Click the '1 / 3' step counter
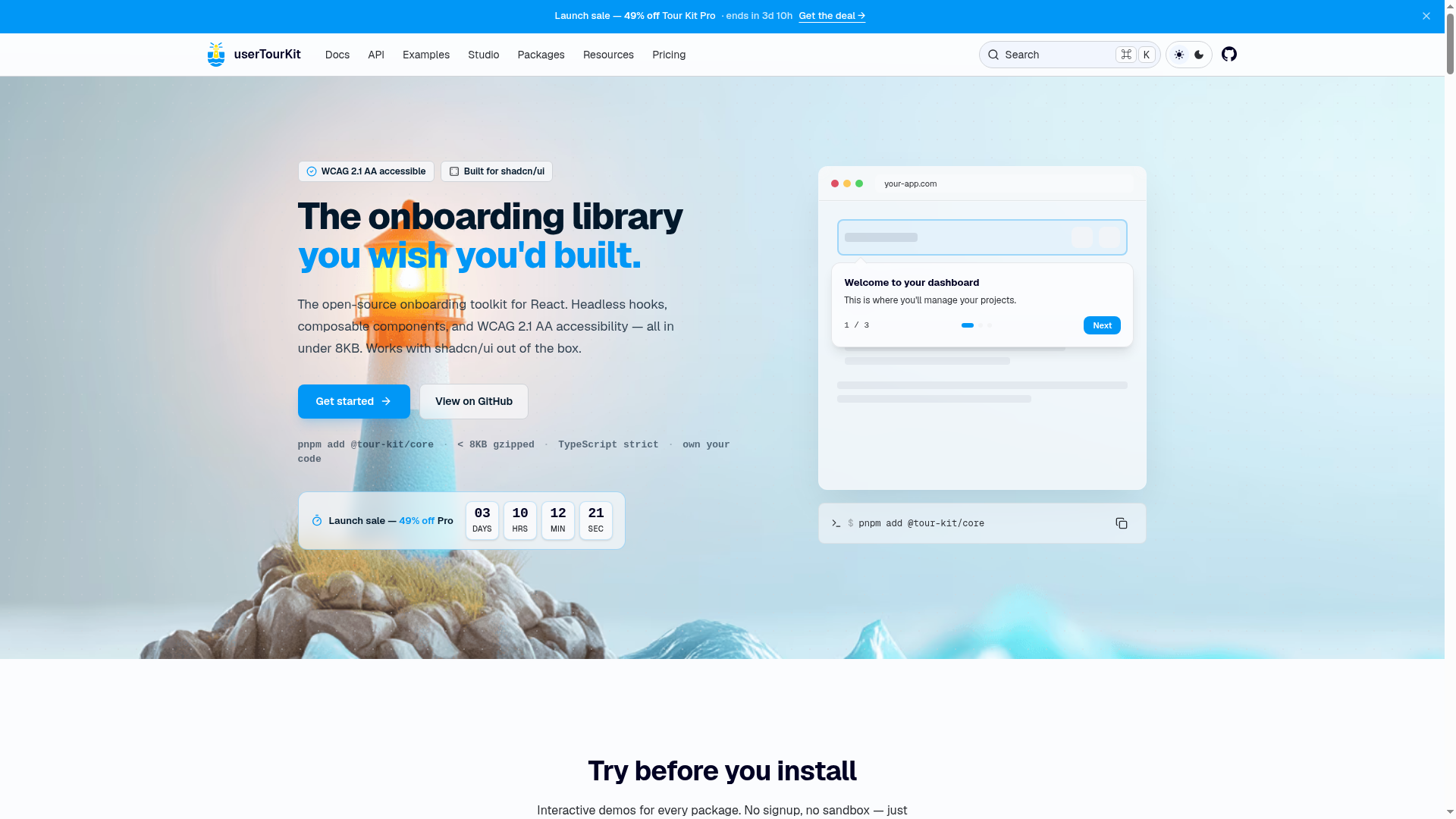Image resolution: width=1456 pixels, height=819 pixels. pyautogui.click(x=857, y=325)
